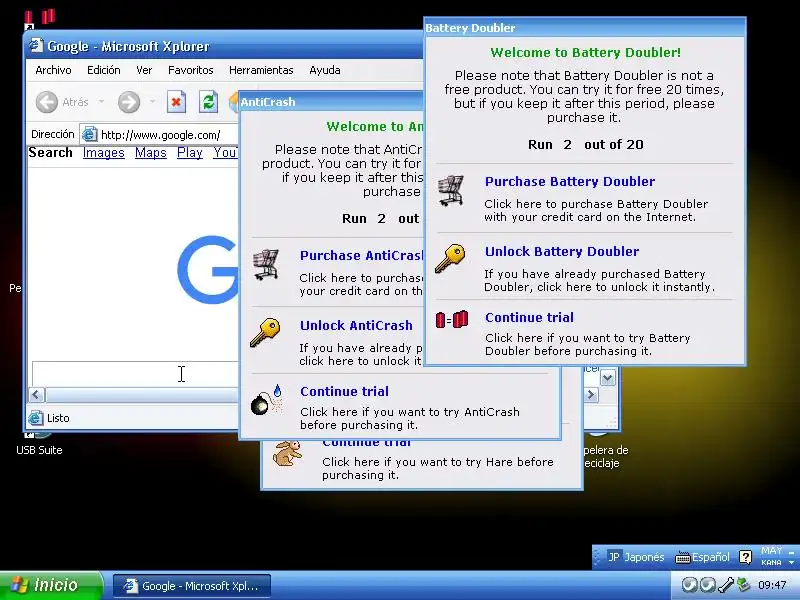Click Continue trial in AntiCrash window
Viewport: 800px width, 600px height.
344,391
